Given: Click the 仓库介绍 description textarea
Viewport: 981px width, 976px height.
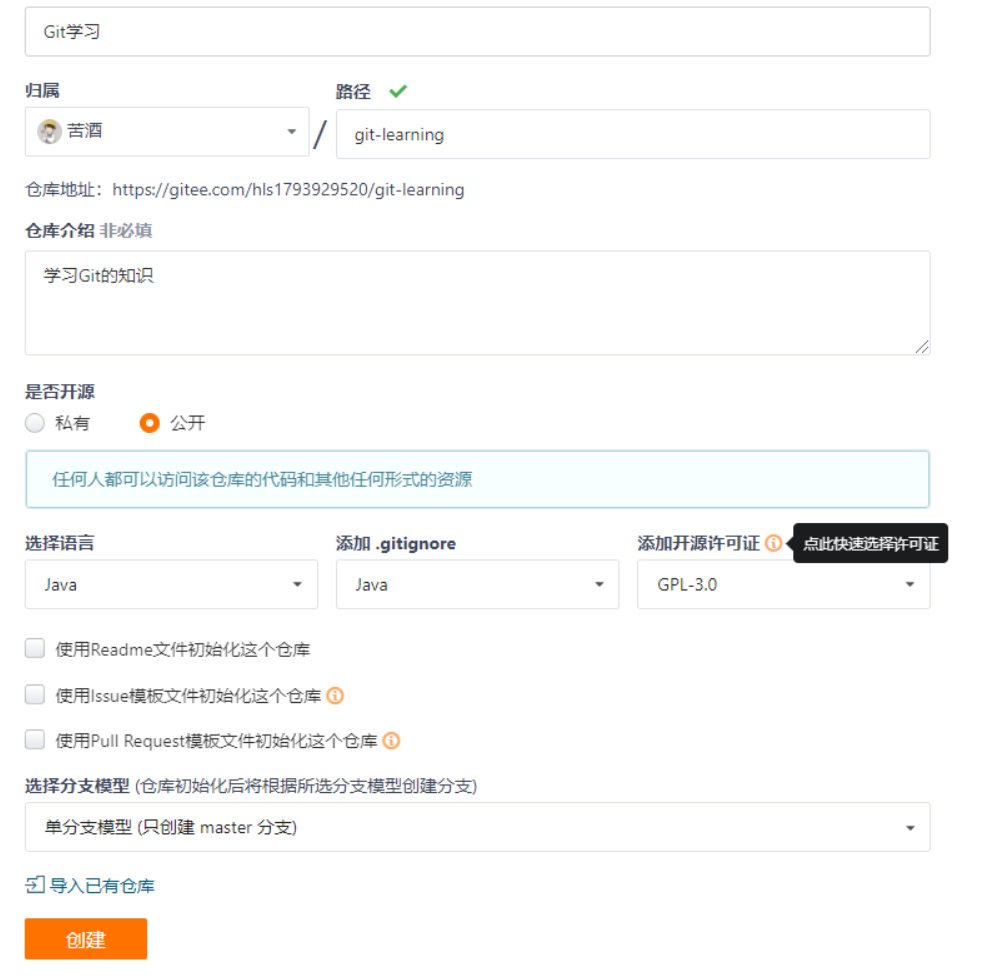Looking at the screenshot, I should point(477,303).
